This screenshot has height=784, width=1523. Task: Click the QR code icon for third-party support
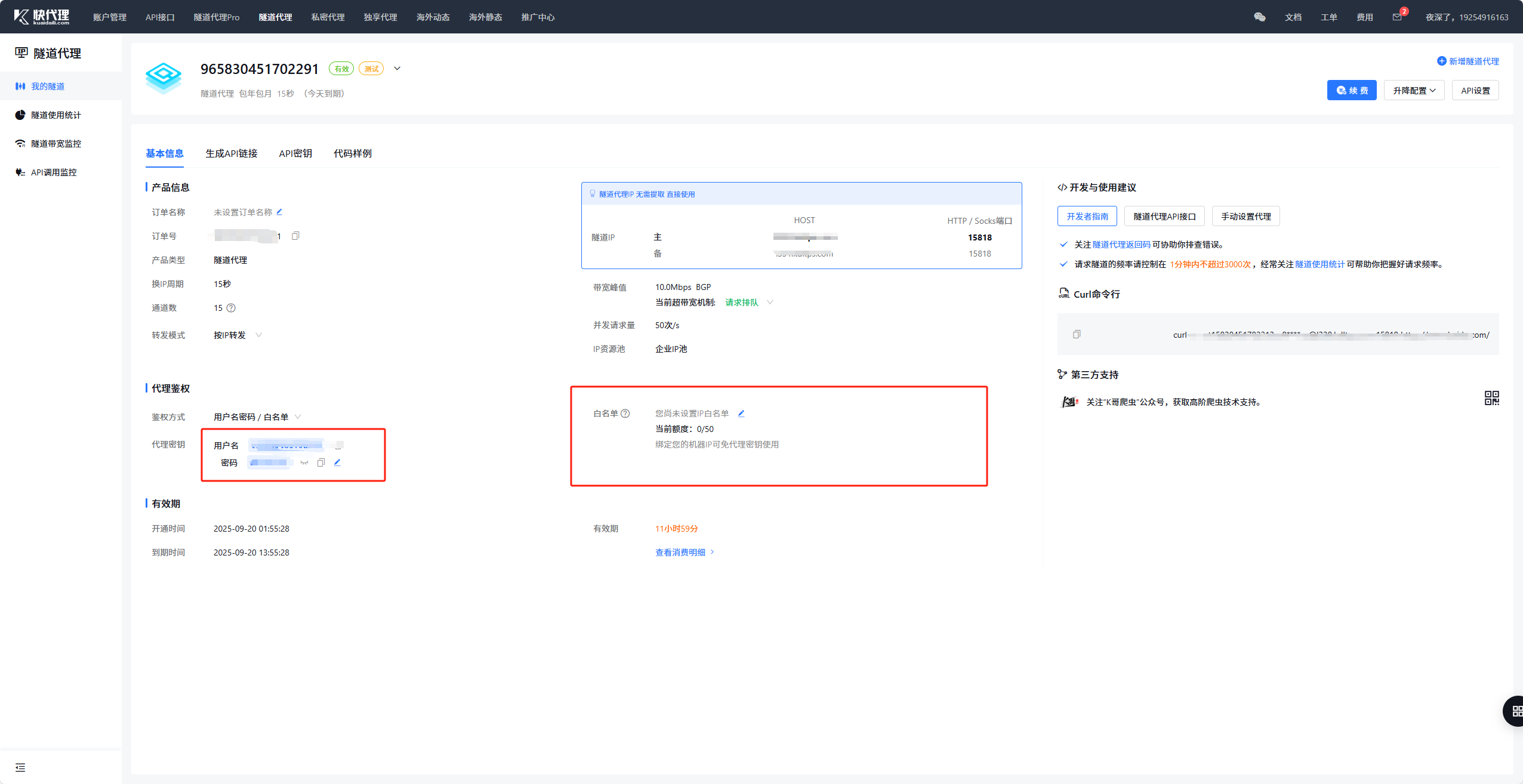[x=1491, y=398]
